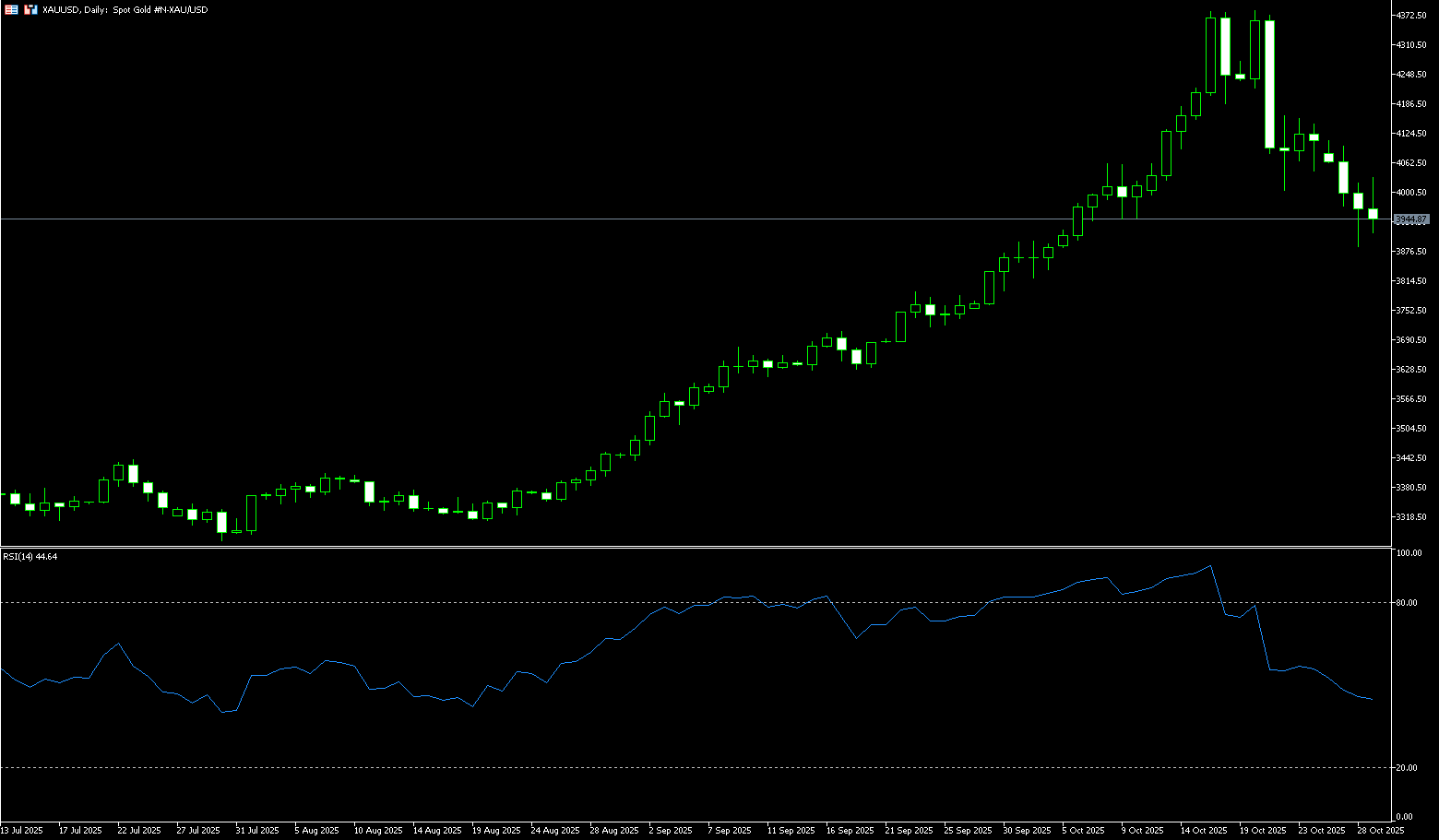Click the largest bearish candle near 19 Oct

click(x=1269, y=83)
